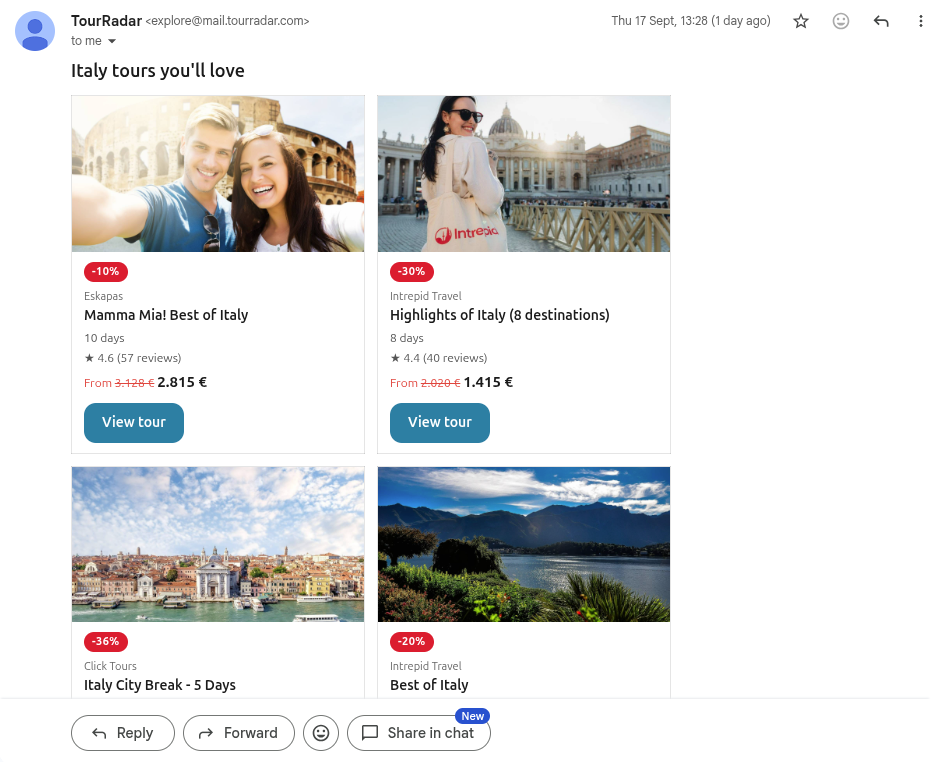This screenshot has width=942, height=762.
Task: Click the -10% discount badge
Action: (106, 272)
